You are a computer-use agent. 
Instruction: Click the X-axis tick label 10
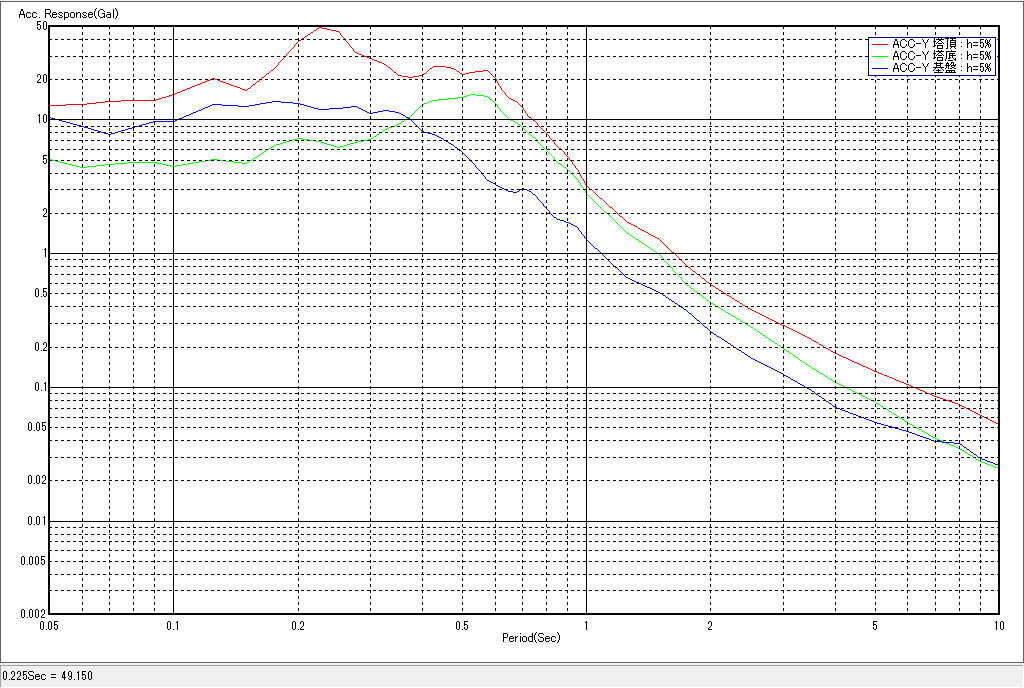click(996, 626)
